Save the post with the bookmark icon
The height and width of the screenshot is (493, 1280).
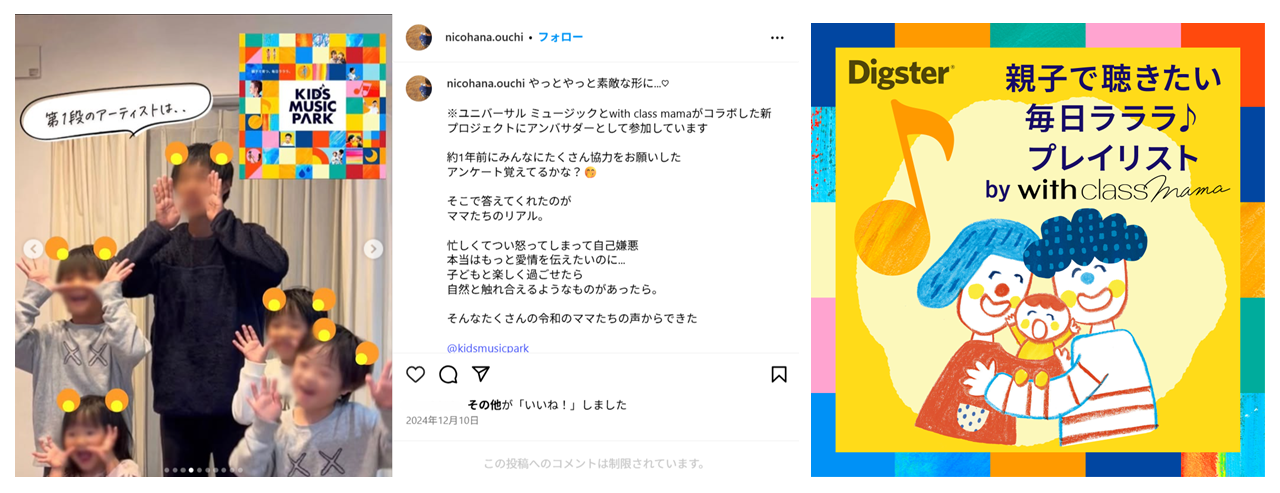coord(779,374)
